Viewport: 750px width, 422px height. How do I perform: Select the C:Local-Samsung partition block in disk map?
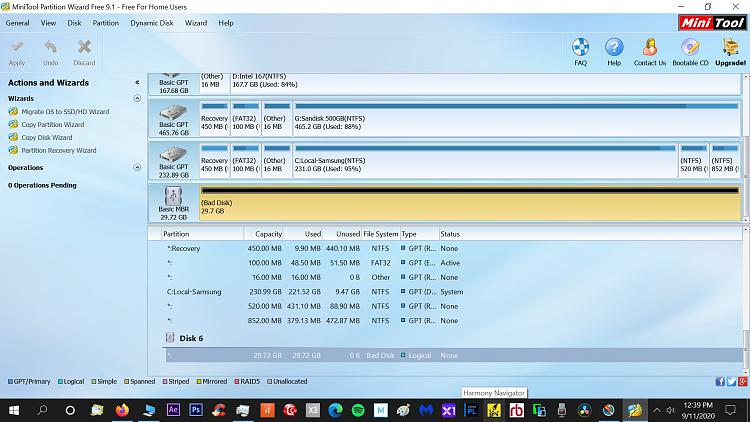tap(485, 161)
